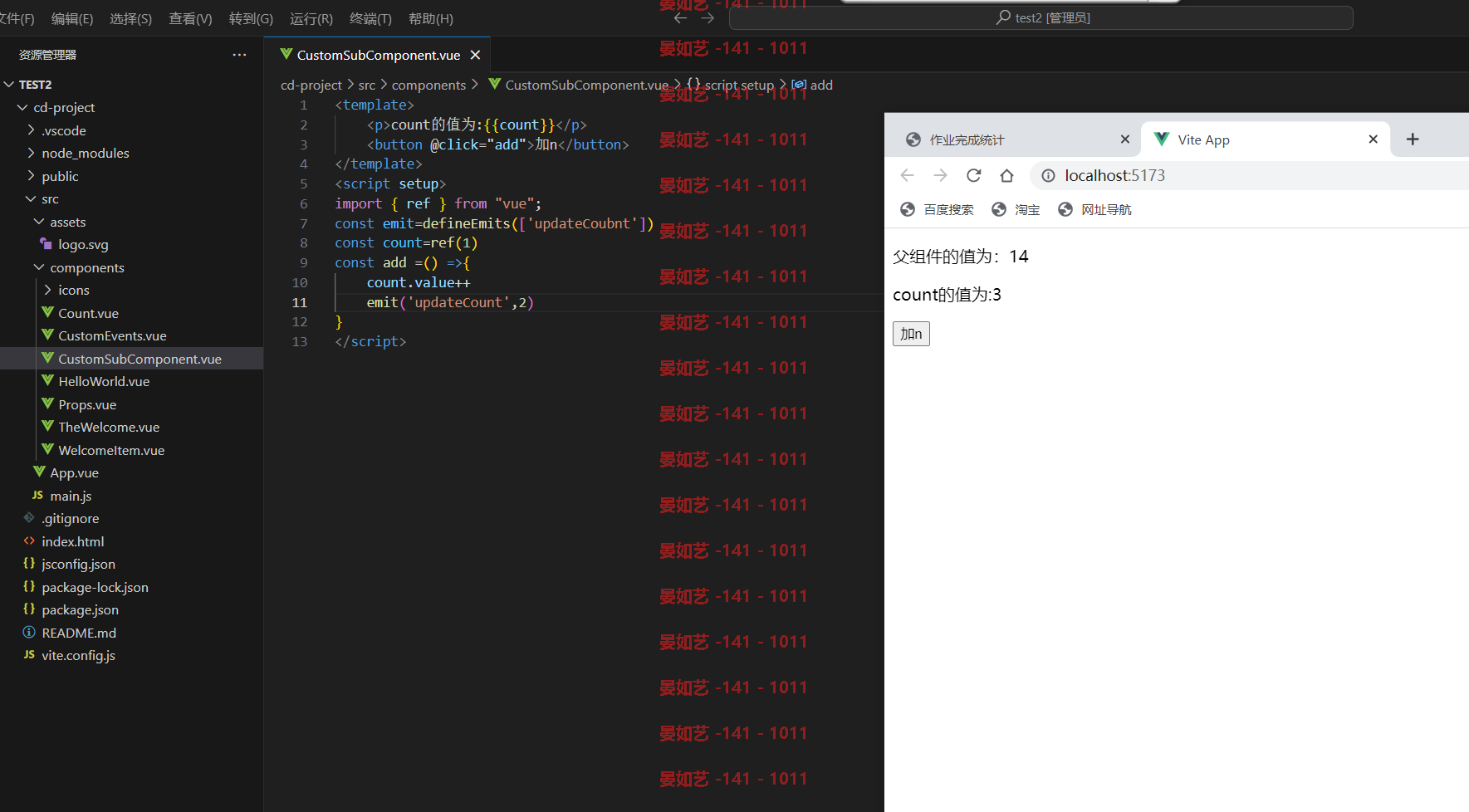Open the 选择(S) menu
Viewport: 1469px width, 812px height.
[x=130, y=18]
